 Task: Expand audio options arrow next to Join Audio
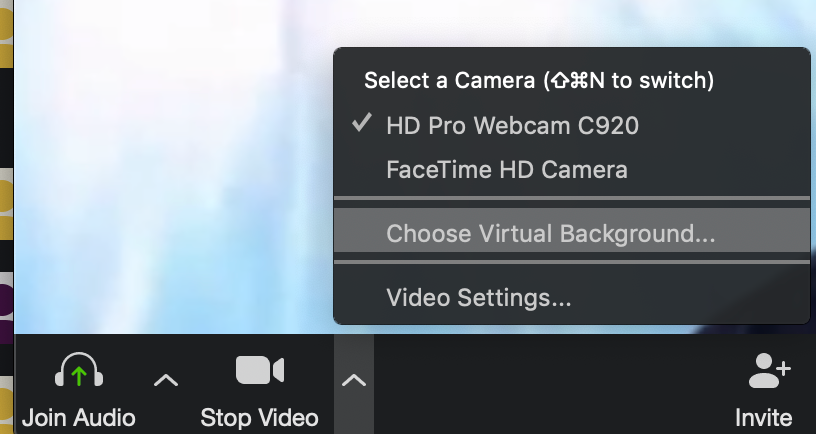(x=166, y=380)
